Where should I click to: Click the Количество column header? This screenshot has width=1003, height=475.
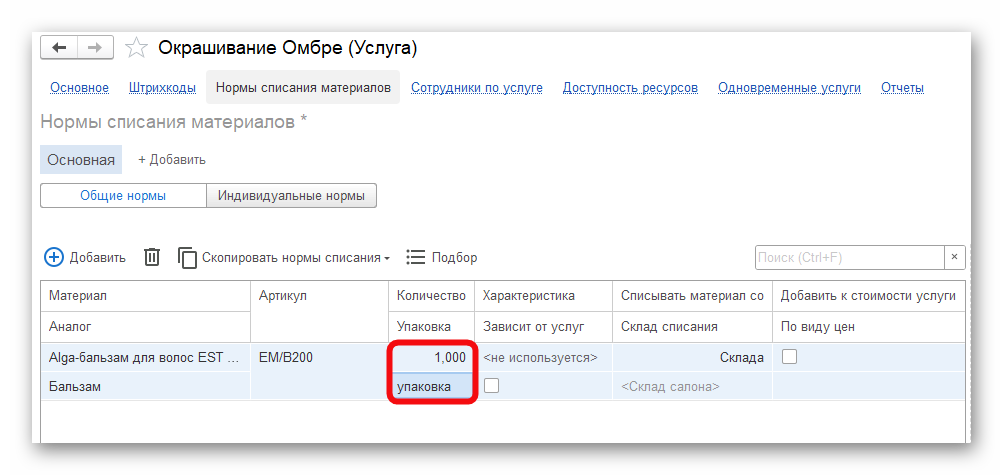point(432,295)
